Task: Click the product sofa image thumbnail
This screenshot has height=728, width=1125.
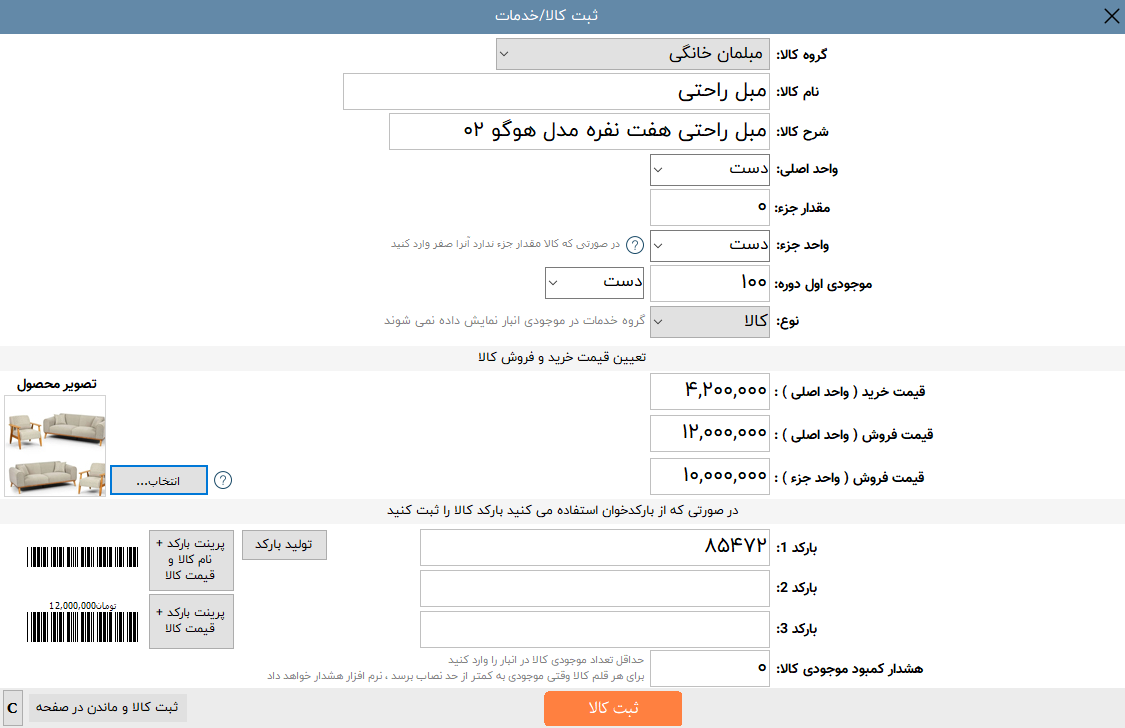Action: 55,445
